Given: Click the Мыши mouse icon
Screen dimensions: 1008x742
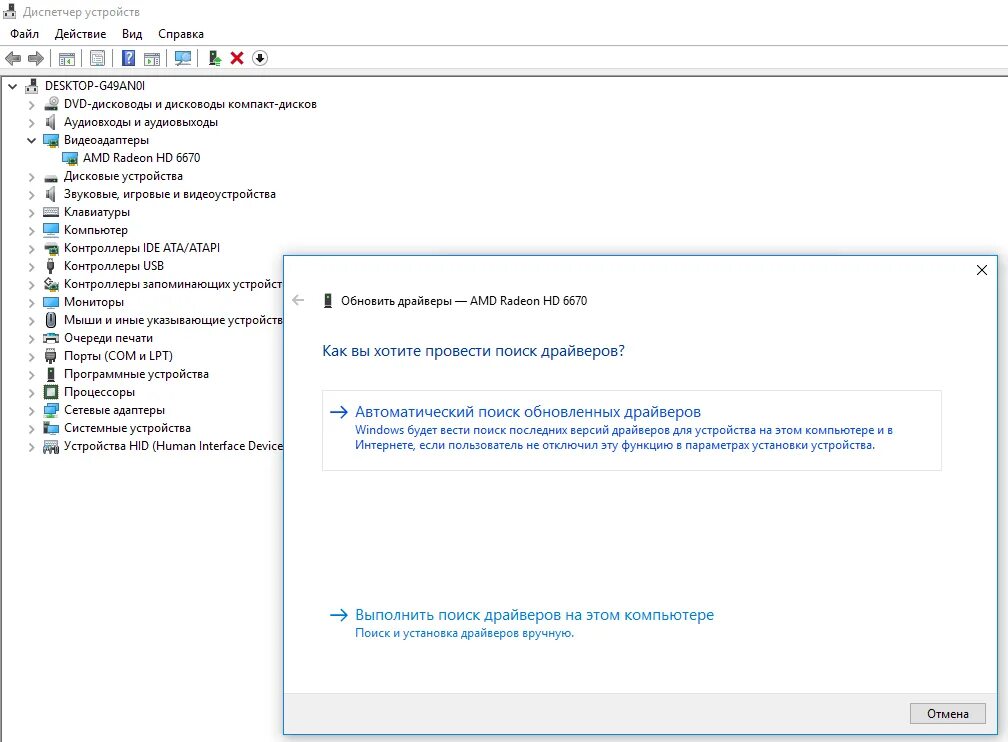Looking at the screenshot, I should 51,320.
